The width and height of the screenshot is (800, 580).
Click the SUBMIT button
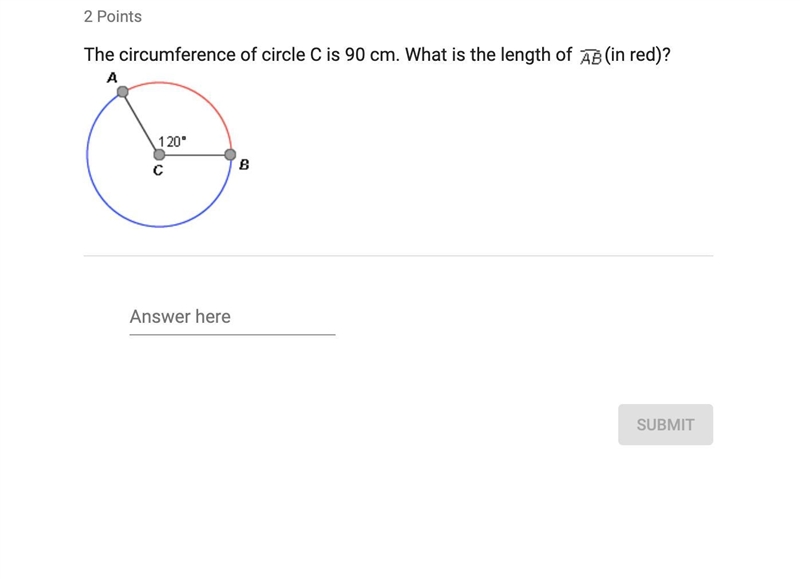[665, 424]
